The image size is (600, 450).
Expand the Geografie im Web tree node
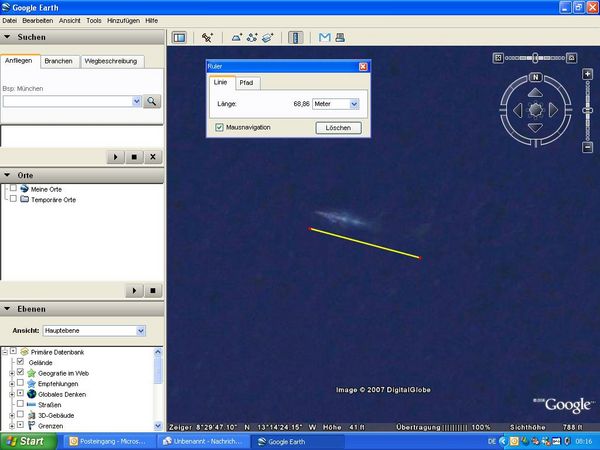coord(12,373)
